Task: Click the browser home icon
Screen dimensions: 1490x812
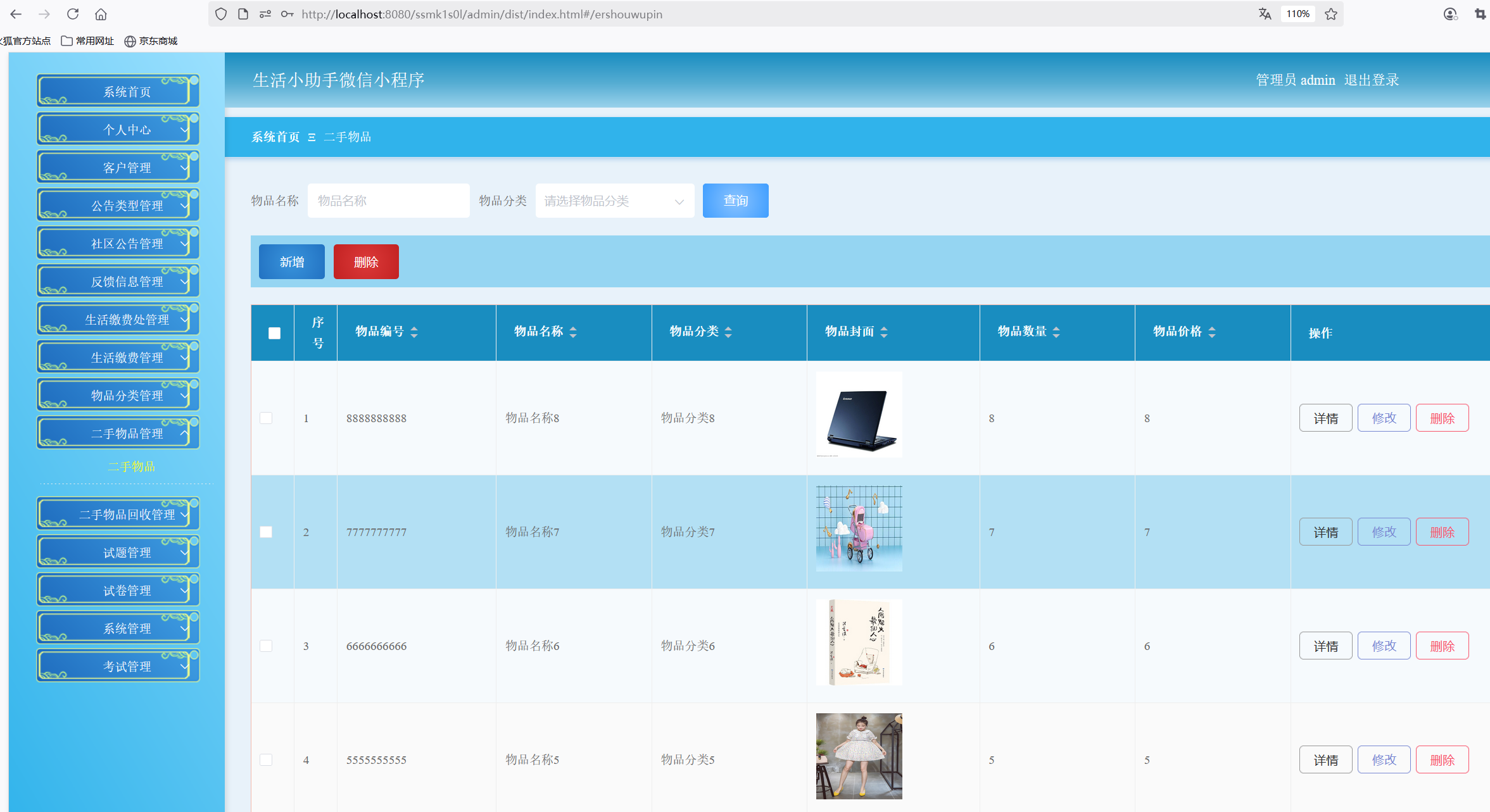Action: (101, 14)
